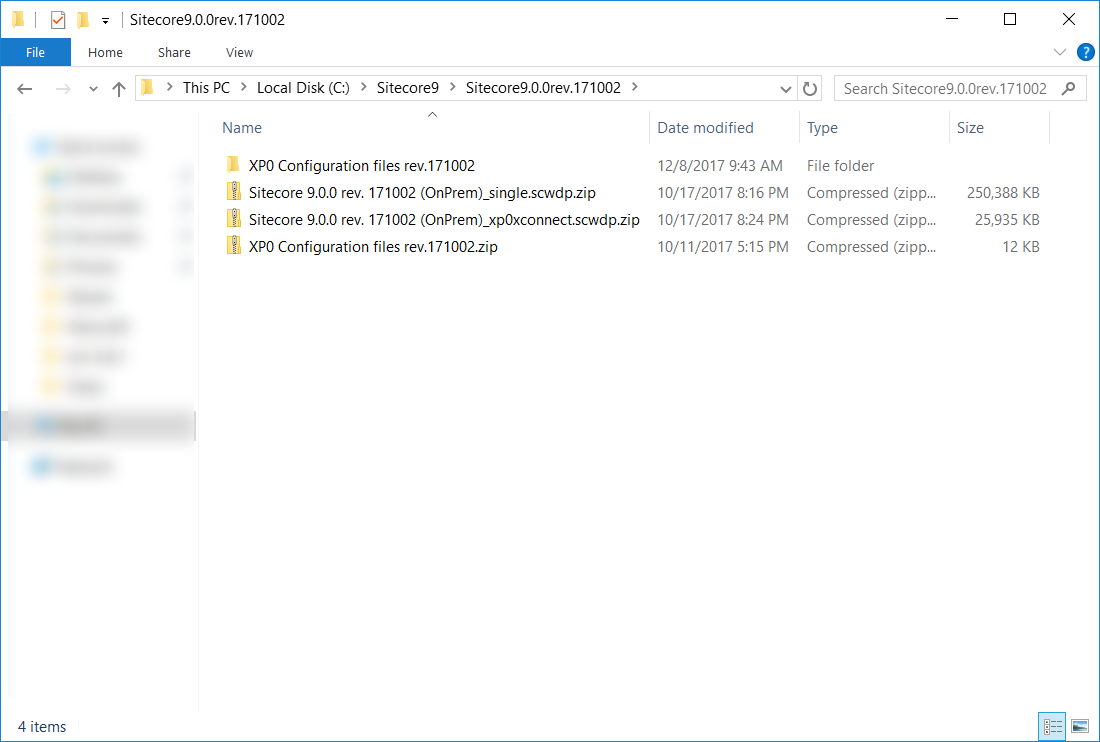Image resolution: width=1100 pixels, height=742 pixels.
Task: Select the (OnPrem)_xp0xconnect.scwdp.zip file
Action: point(444,220)
